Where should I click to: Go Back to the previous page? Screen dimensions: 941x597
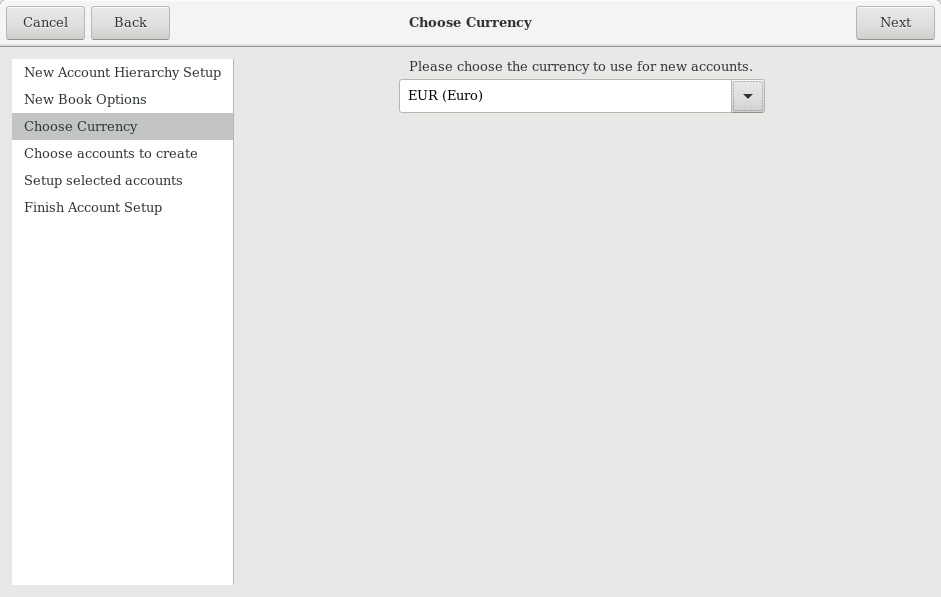click(x=130, y=22)
